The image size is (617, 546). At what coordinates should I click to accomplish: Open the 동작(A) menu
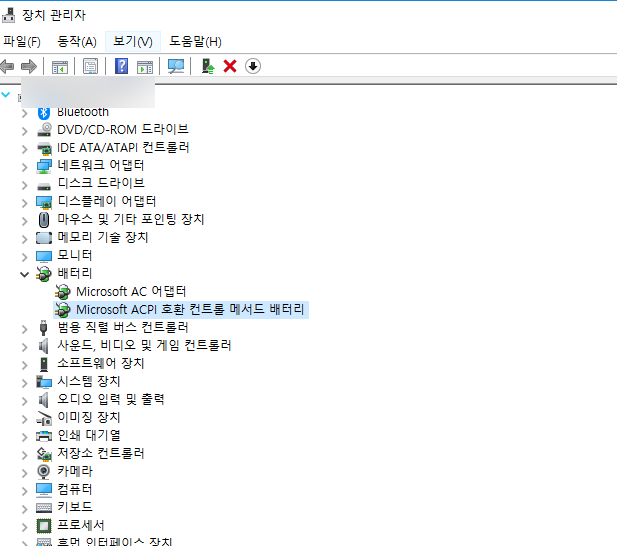pyautogui.click(x=77, y=41)
